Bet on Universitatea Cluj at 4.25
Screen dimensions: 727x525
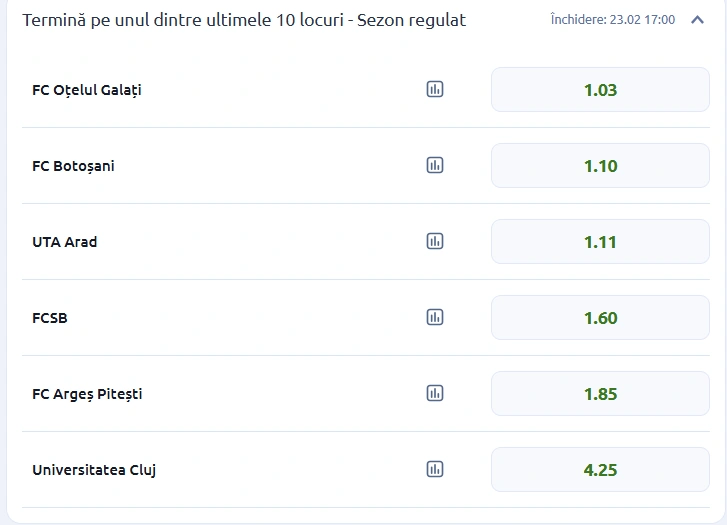click(600, 470)
